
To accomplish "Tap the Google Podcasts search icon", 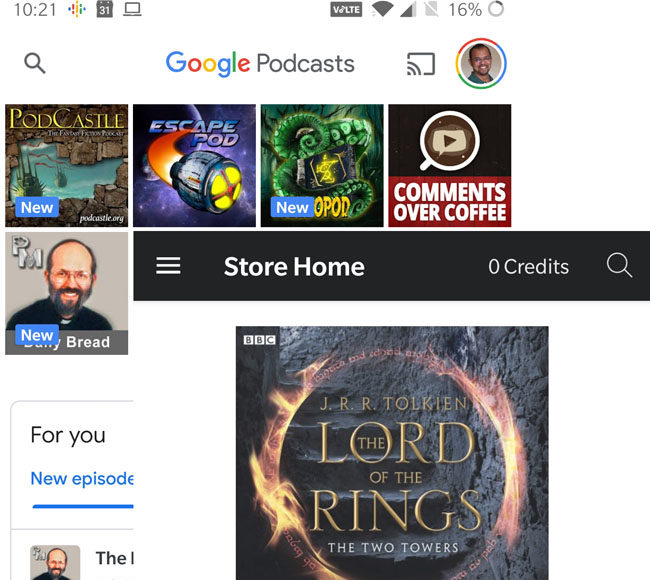I will pyautogui.click(x=35, y=64).
